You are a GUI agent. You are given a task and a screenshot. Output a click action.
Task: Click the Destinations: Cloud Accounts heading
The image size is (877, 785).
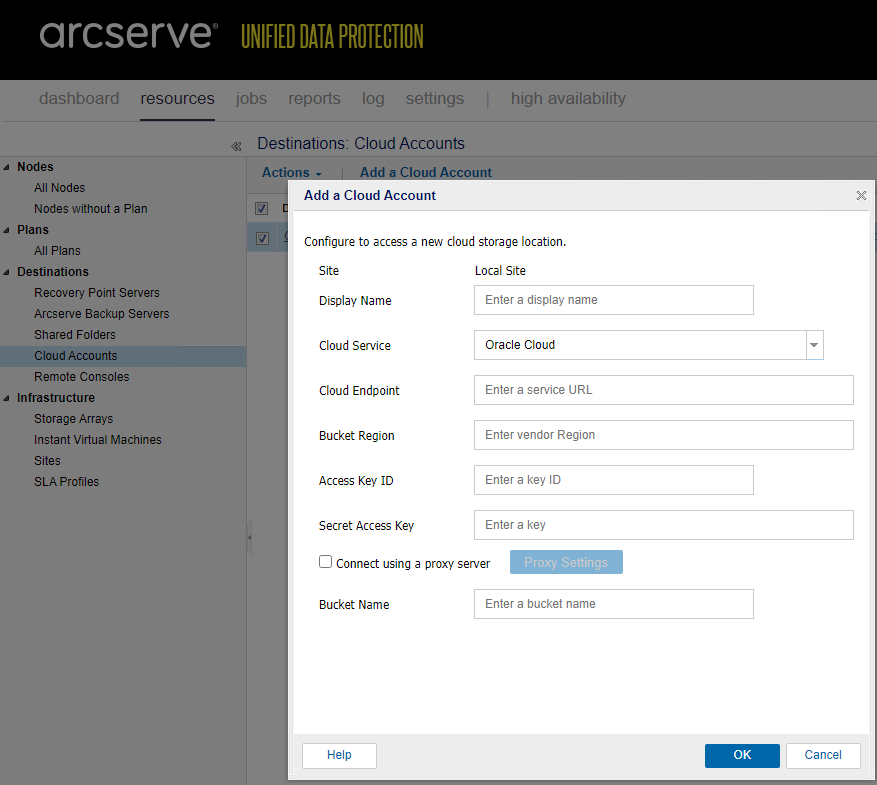tap(361, 143)
